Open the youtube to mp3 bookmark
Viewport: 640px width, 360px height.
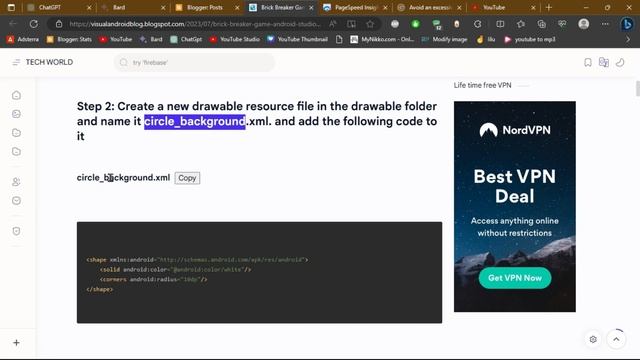pyautogui.click(x=530, y=39)
